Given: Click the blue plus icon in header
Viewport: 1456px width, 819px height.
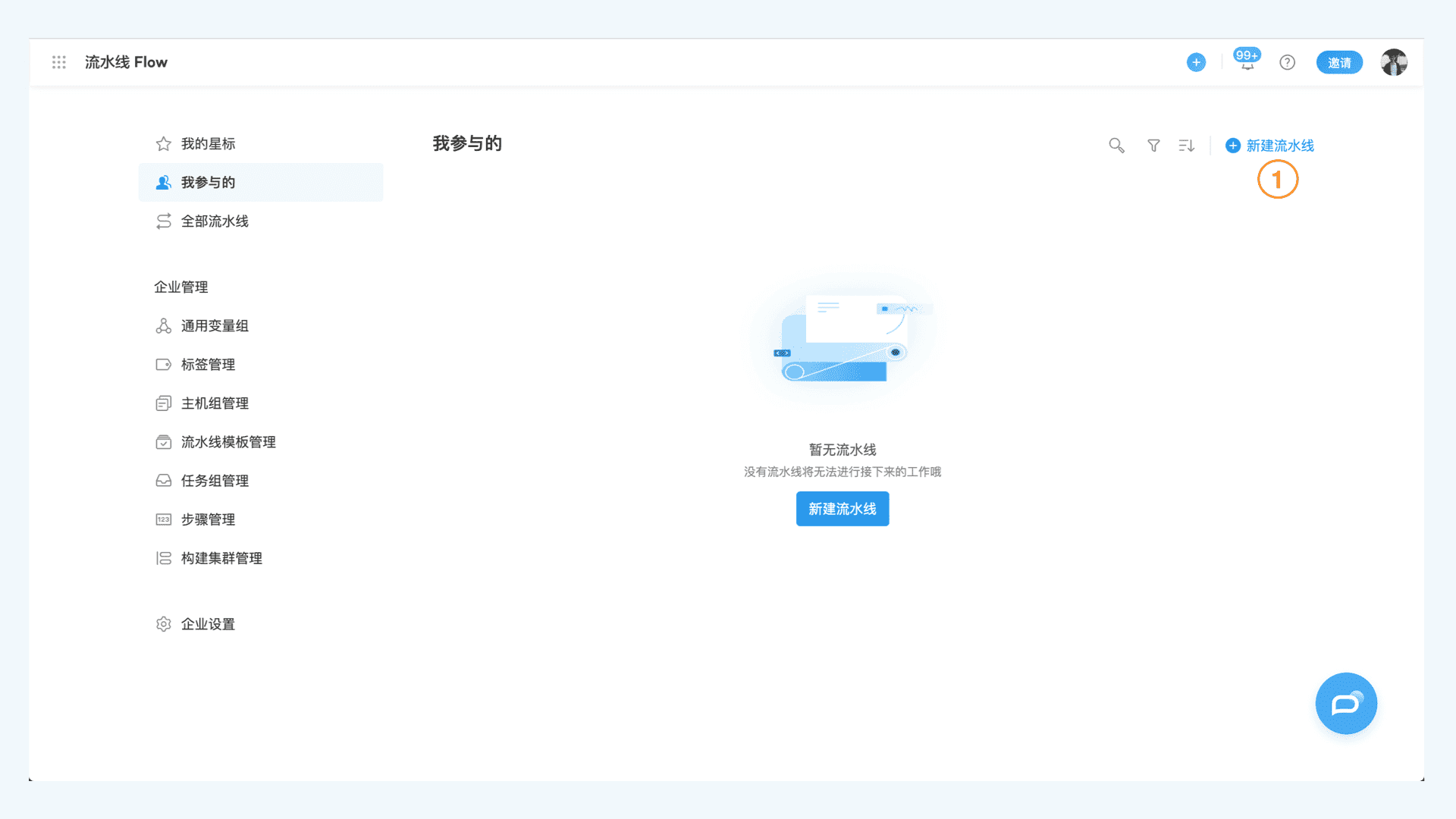Looking at the screenshot, I should (x=1196, y=62).
